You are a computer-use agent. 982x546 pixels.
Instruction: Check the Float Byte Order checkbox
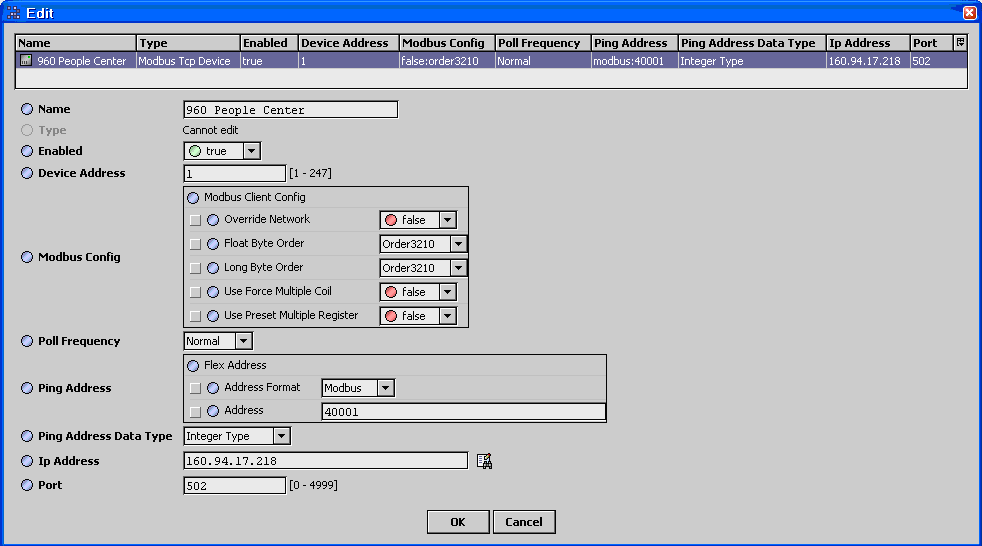[196, 244]
